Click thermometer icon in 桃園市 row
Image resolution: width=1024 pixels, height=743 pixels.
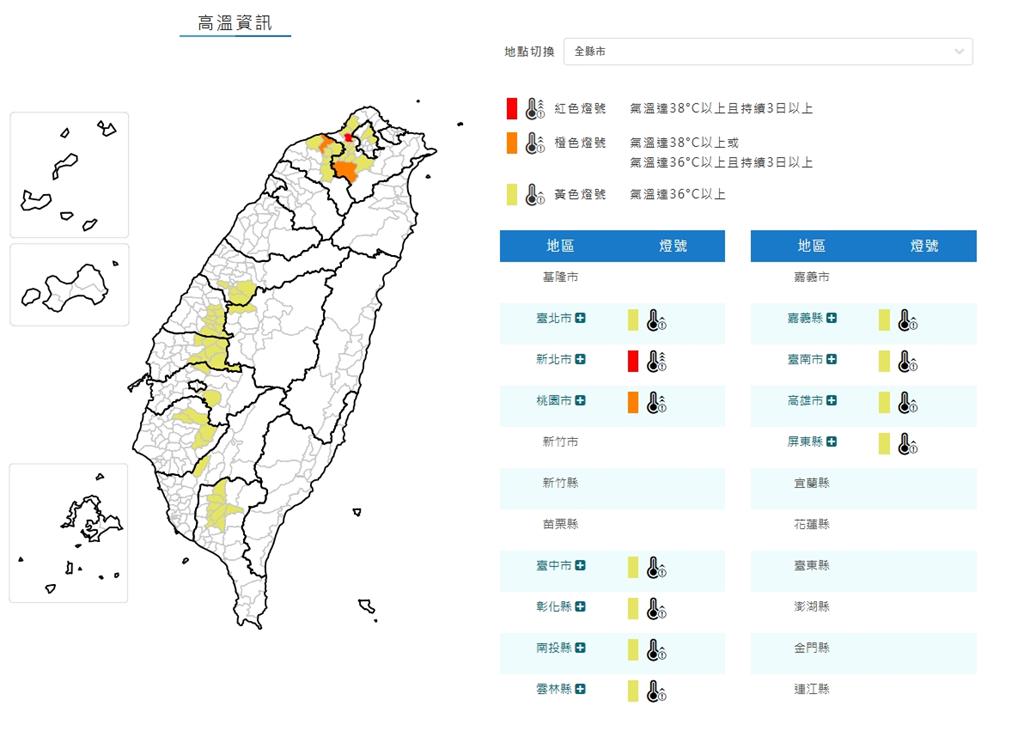click(x=656, y=402)
